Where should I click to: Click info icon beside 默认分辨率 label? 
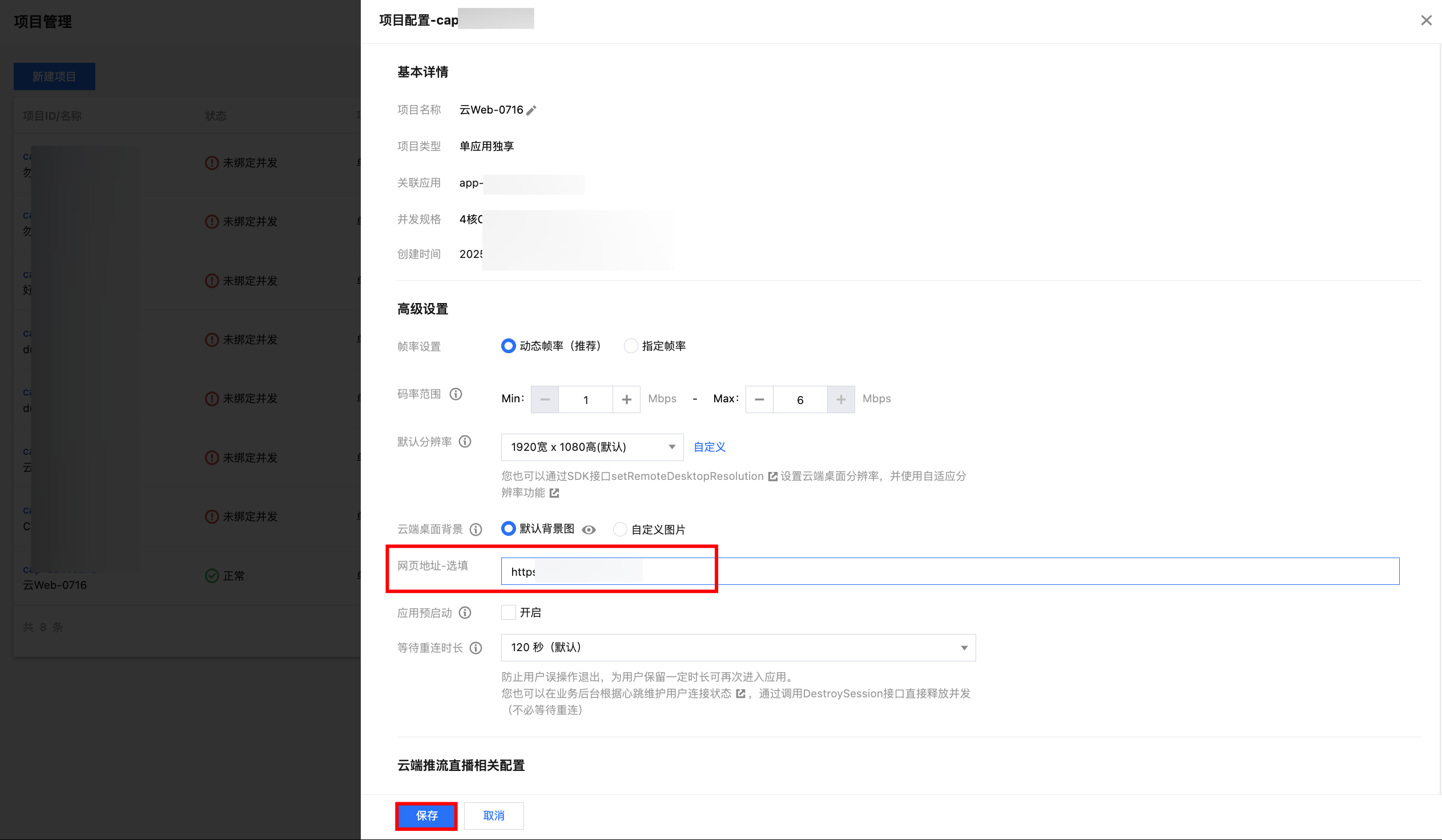[465, 442]
